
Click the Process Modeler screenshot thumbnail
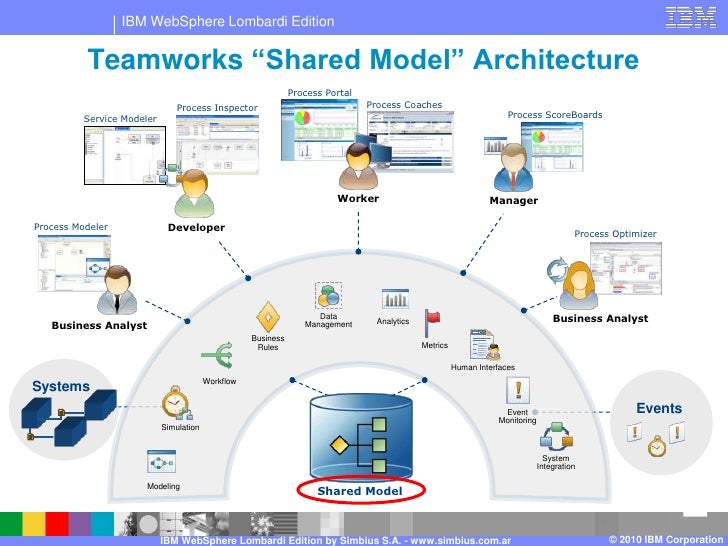(74, 263)
